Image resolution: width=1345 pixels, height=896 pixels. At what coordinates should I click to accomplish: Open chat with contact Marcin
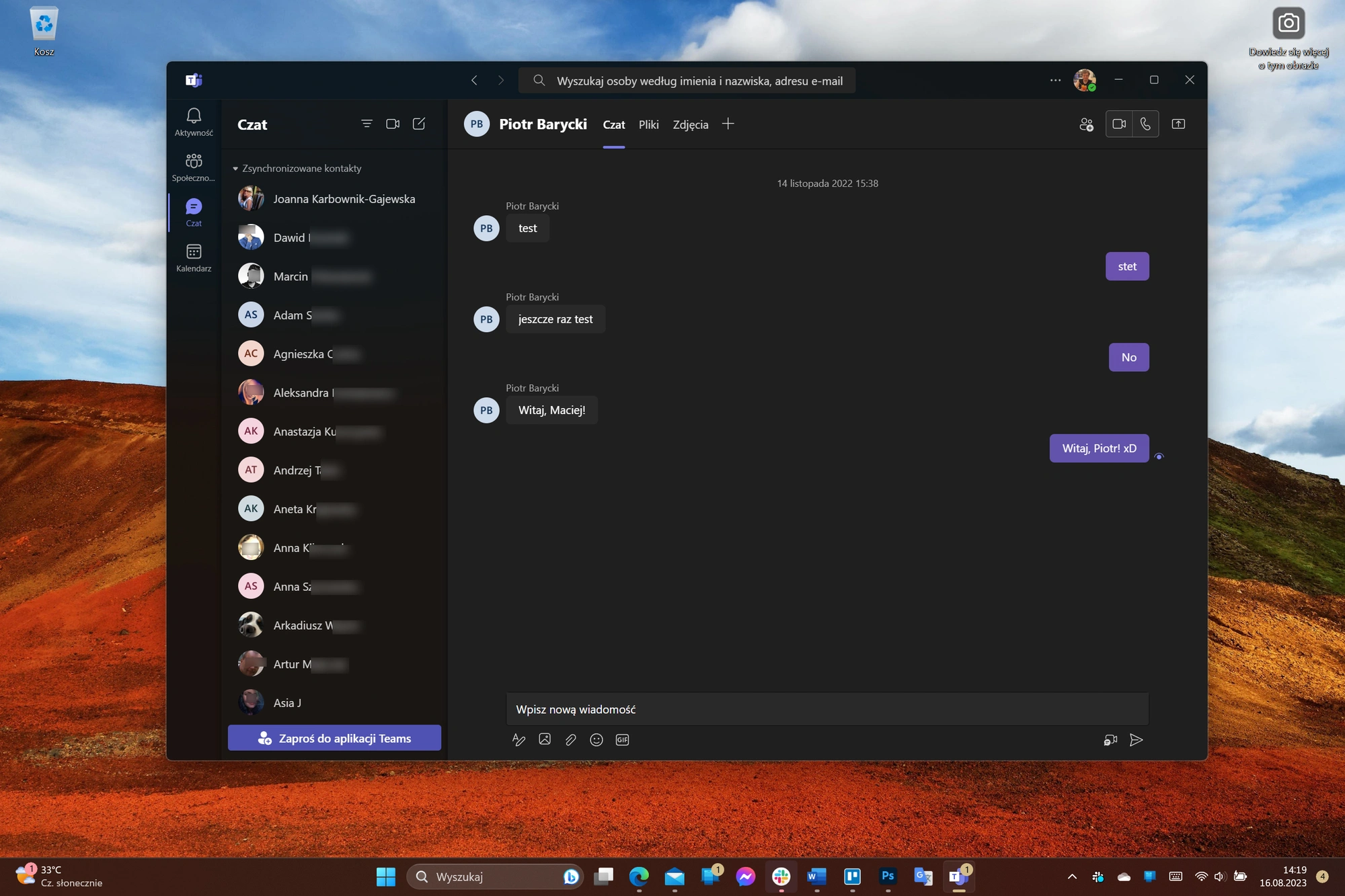334,276
